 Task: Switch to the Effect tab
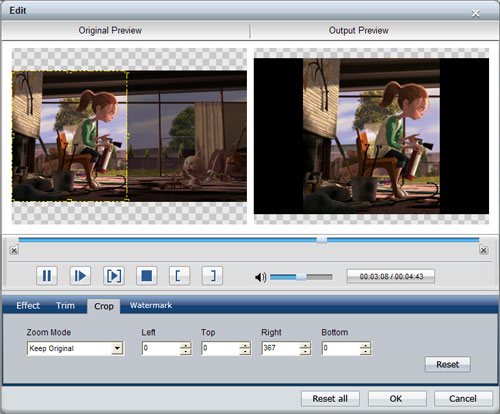tap(28, 305)
